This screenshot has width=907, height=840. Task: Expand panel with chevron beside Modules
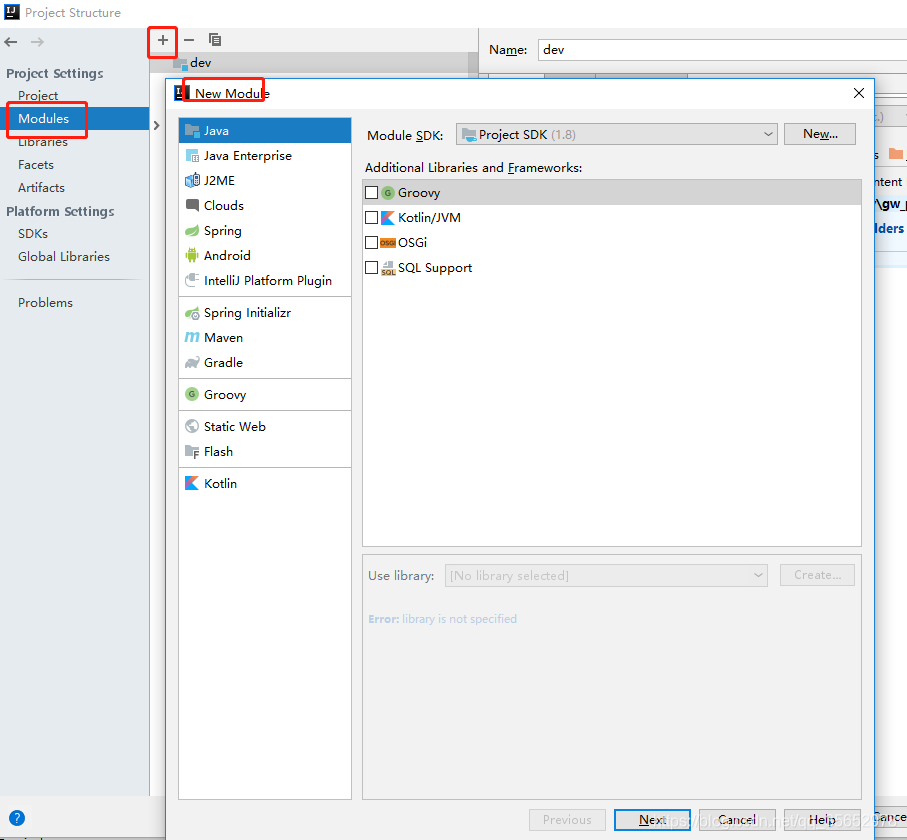pos(156,125)
